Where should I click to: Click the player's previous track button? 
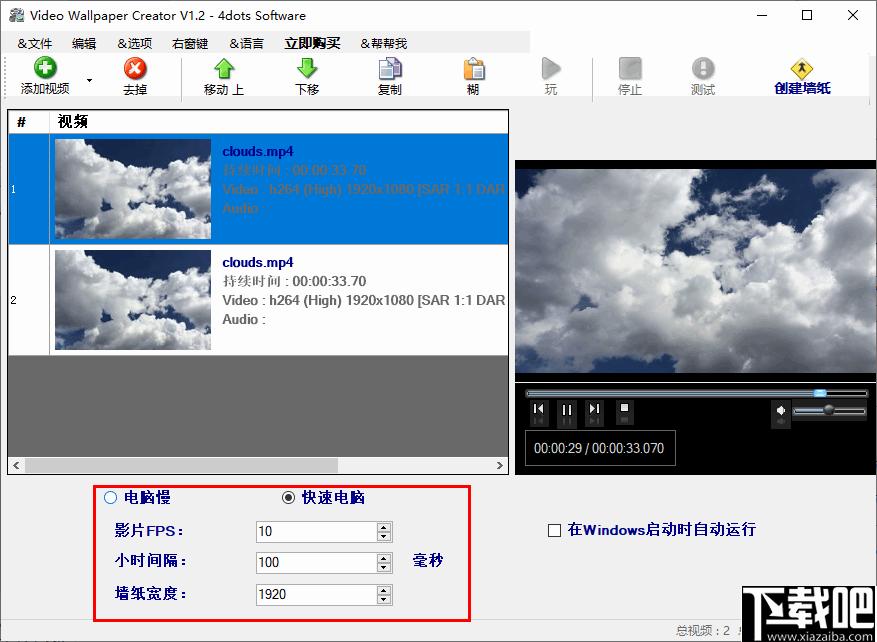click(539, 409)
